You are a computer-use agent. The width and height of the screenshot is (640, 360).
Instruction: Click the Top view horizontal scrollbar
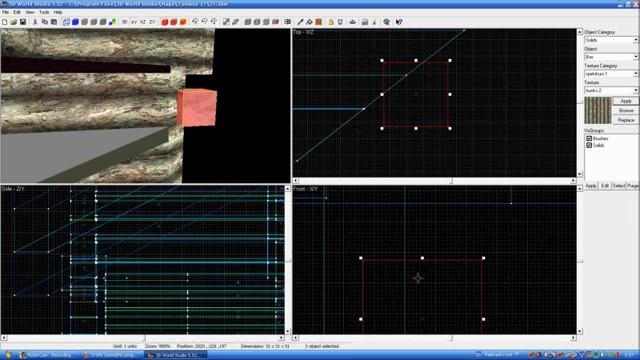pos(435,180)
